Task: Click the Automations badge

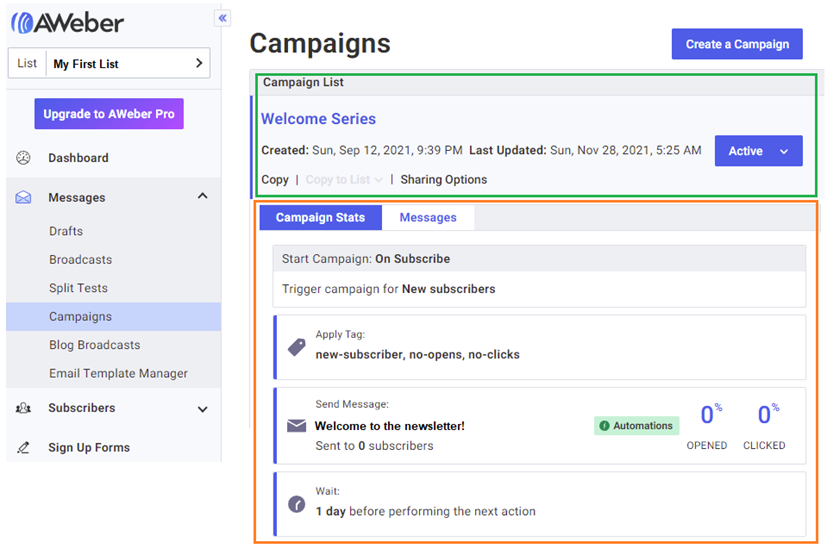Action: pyautogui.click(x=637, y=426)
